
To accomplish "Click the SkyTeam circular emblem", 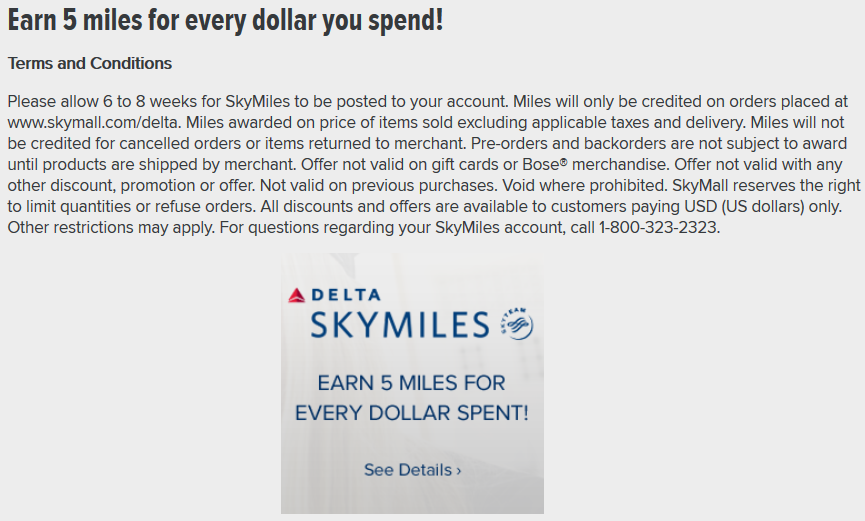I will click(516, 323).
